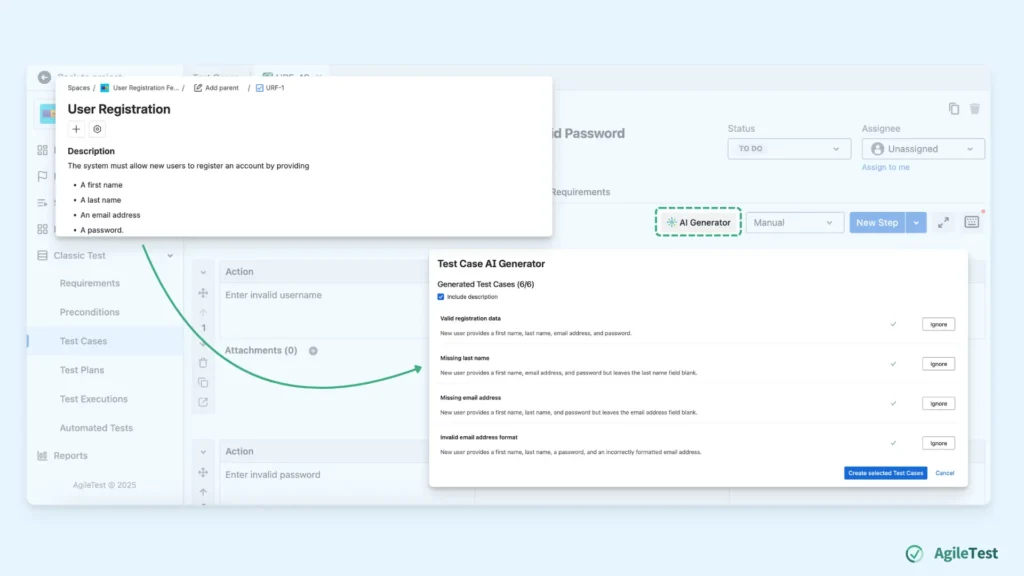This screenshot has width=1024, height=576.
Task: Click checkmark for Missing email address
Action: click(x=893, y=404)
